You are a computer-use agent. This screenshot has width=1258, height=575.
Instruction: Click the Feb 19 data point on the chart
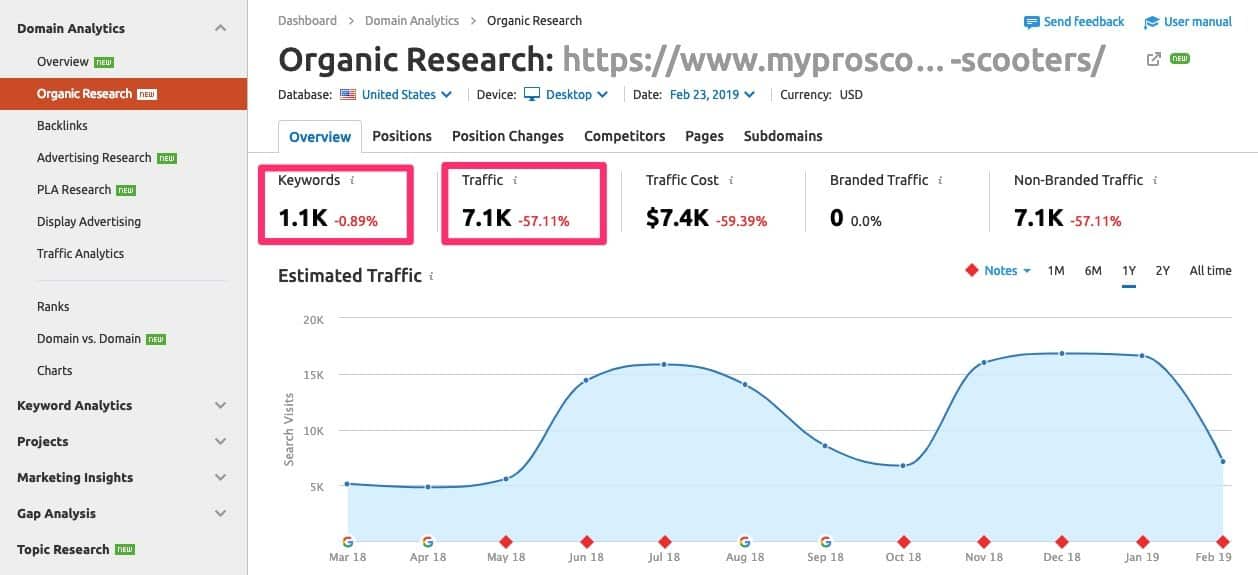click(x=1222, y=461)
